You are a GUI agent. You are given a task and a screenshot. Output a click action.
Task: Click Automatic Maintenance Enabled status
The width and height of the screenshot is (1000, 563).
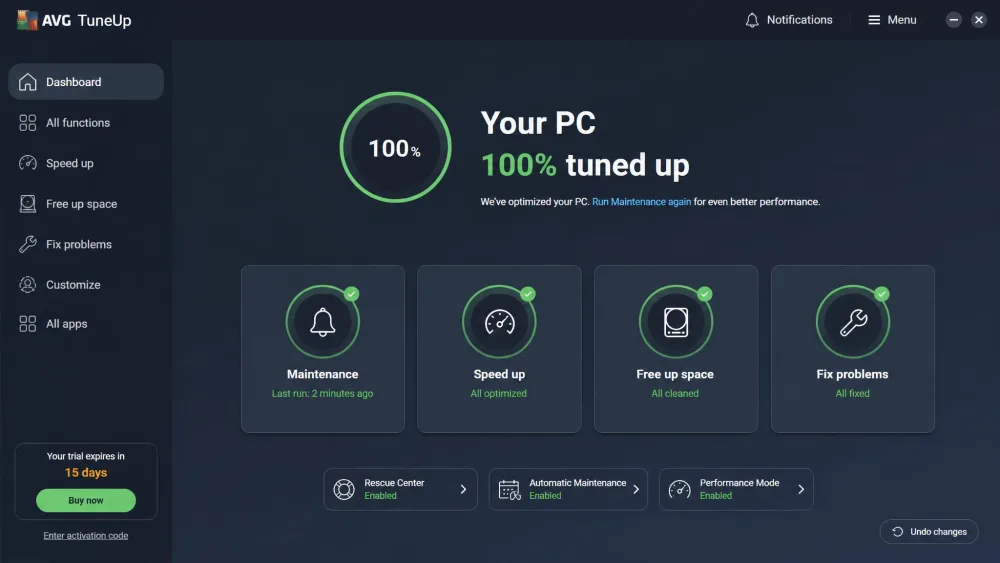click(545, 495)
